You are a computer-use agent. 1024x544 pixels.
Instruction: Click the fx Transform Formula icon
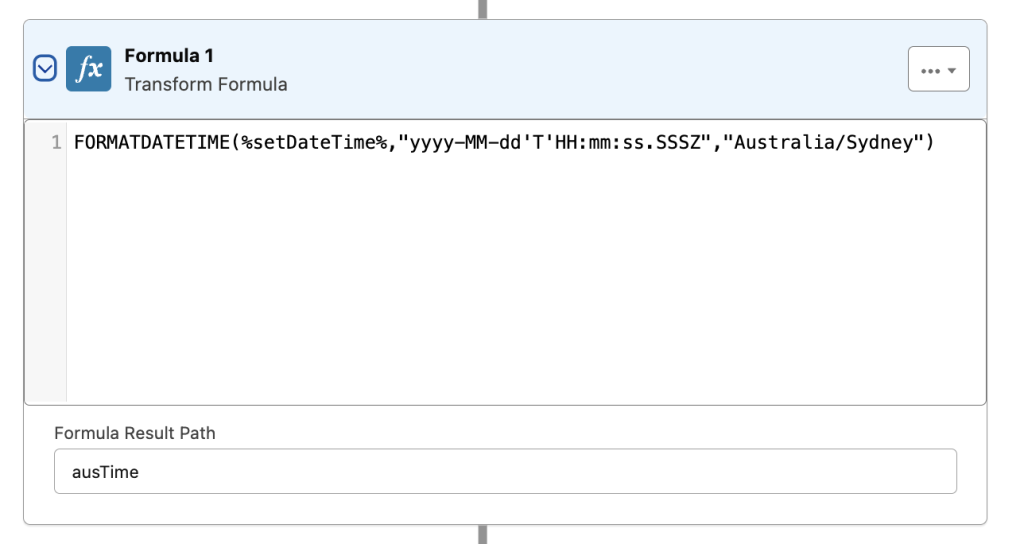point(89,69)
